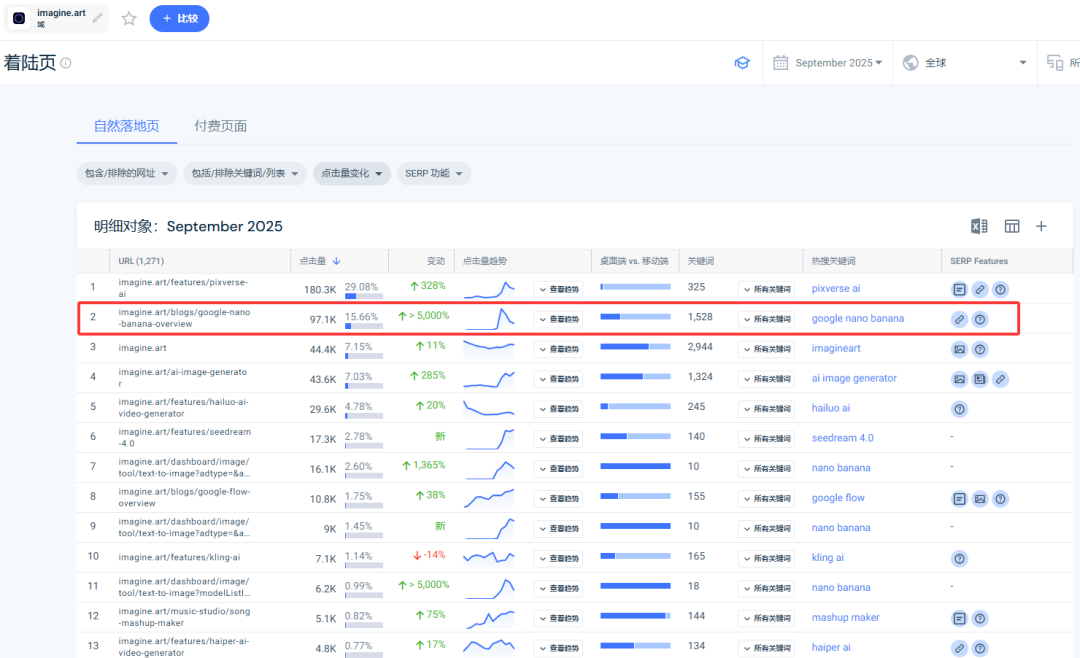Click the devices icon at top right
Image resolution: width=1080 pixels, height=658 pixels.
pyautogui.click(x=1055, y=63)
